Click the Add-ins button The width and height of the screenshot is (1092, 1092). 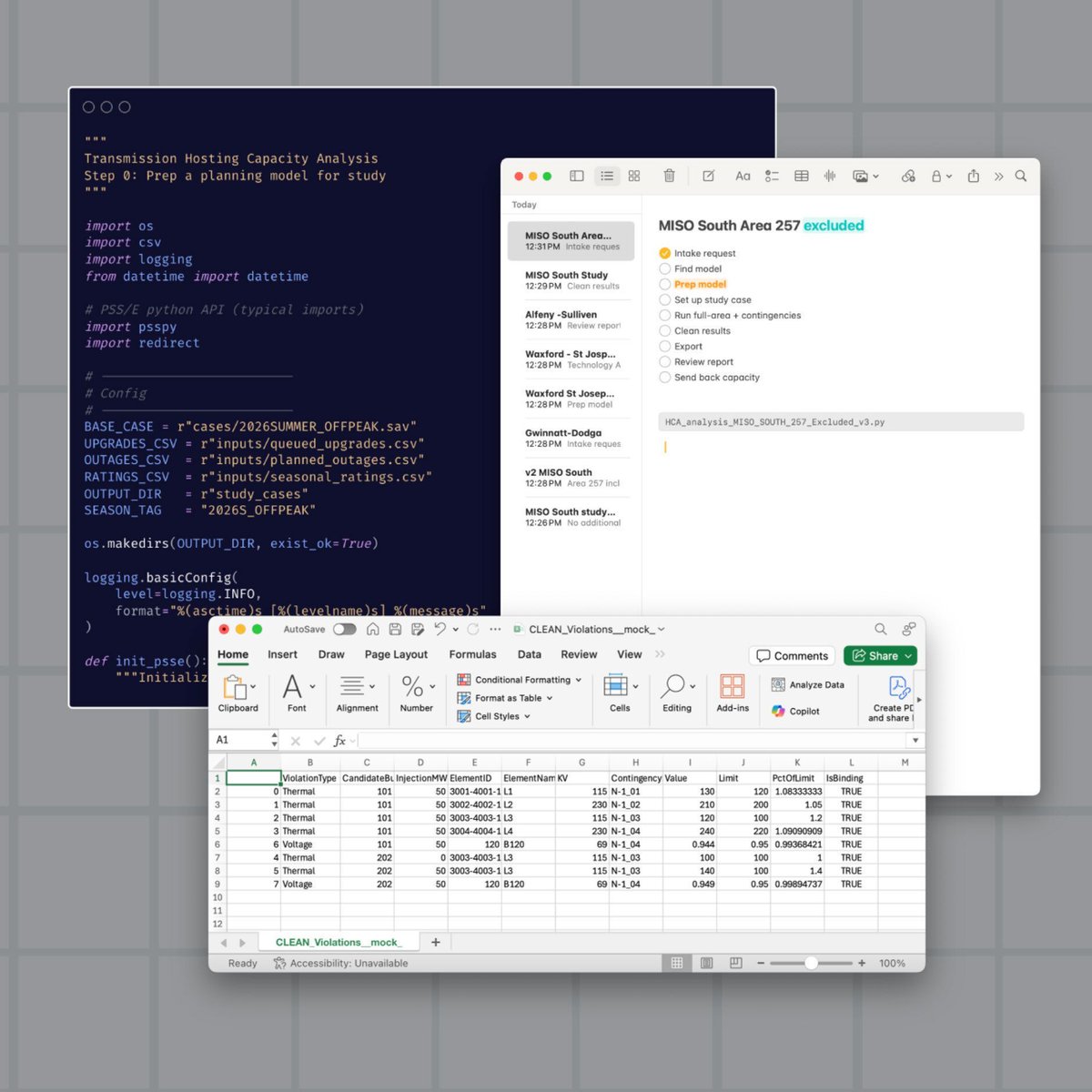pos(733,693)
